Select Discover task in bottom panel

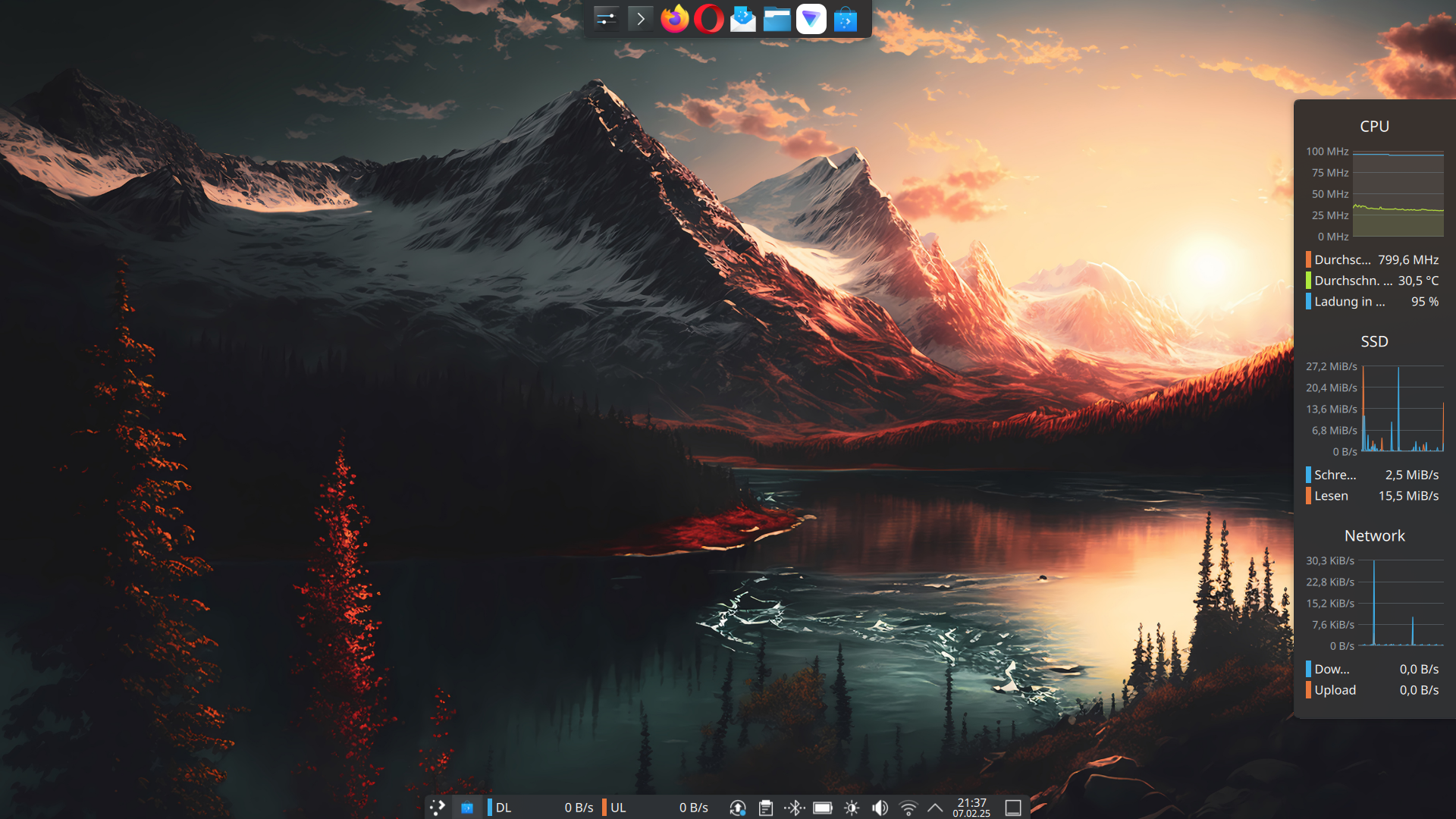(x=467, y=808)
